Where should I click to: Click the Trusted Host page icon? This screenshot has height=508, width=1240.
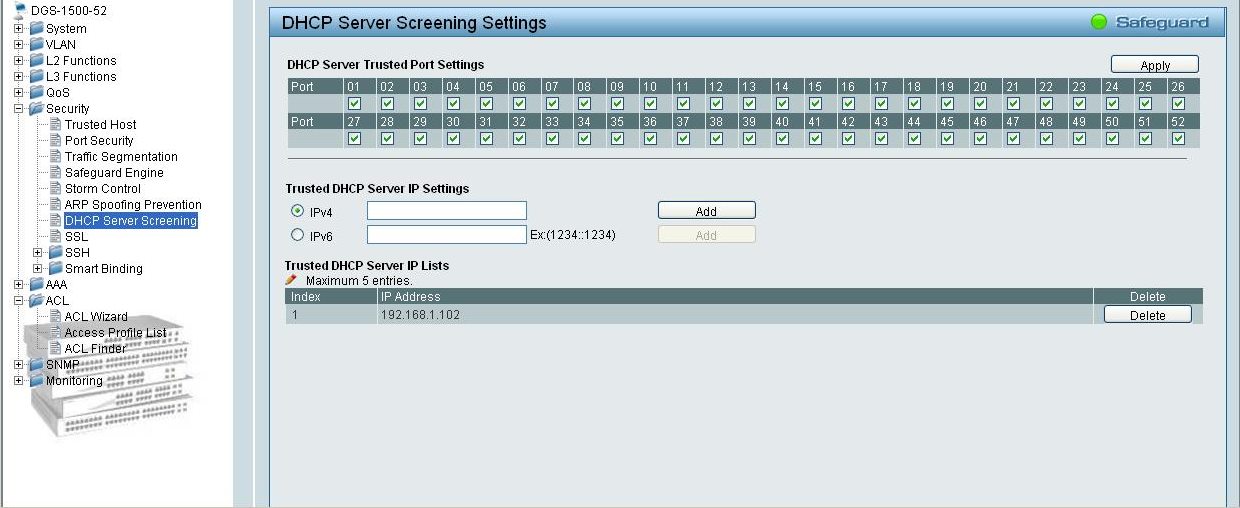[x=56, y=124]
